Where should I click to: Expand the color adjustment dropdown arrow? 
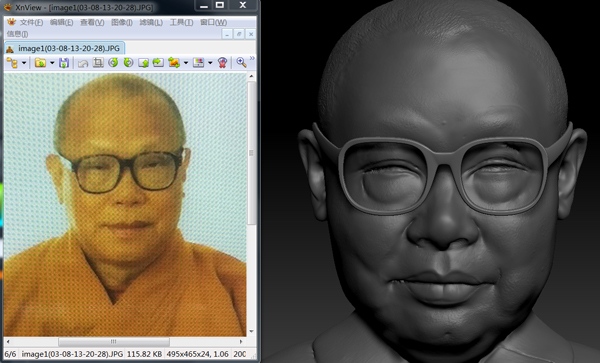(x=210, y=63)
